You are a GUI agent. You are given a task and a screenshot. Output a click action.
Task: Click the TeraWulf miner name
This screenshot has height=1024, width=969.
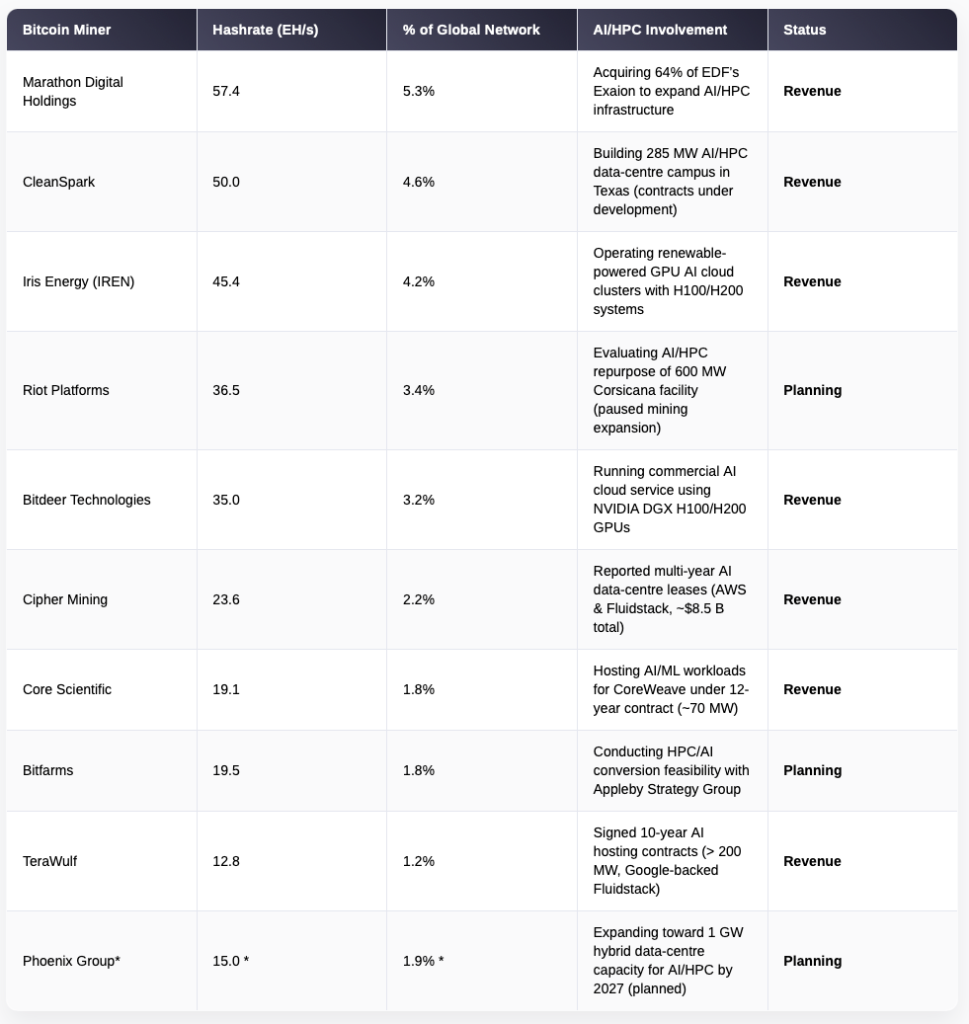pos(50,861)
